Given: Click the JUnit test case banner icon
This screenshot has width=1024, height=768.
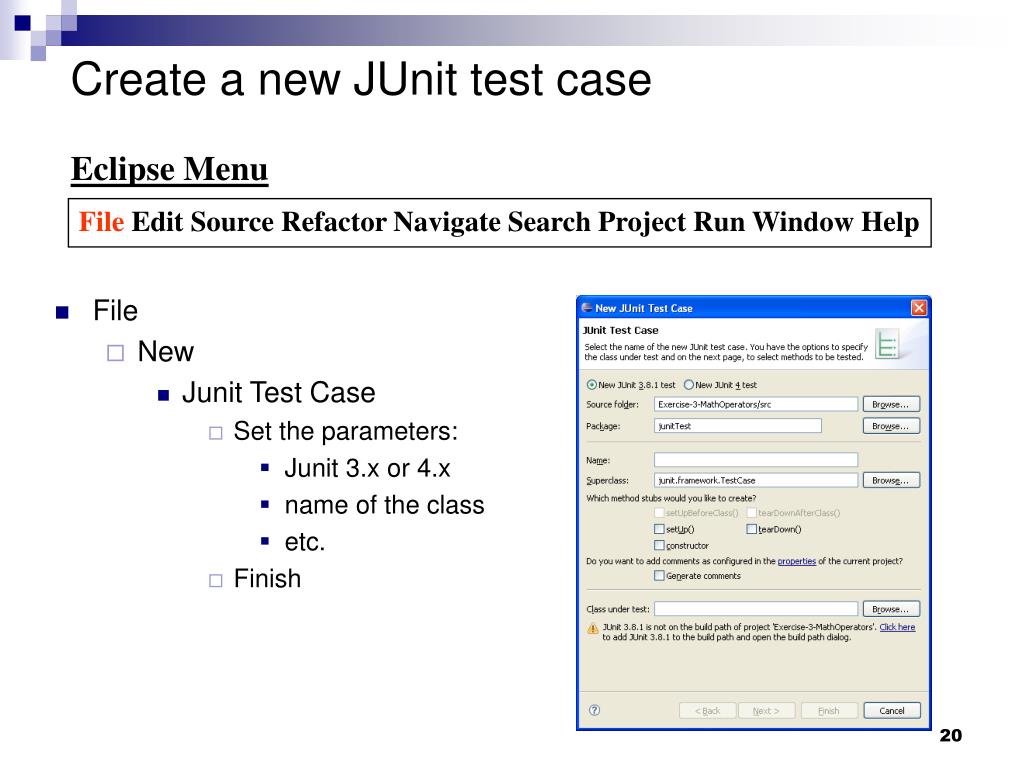Looking at the screenshot, I should (x=887, y=344).
